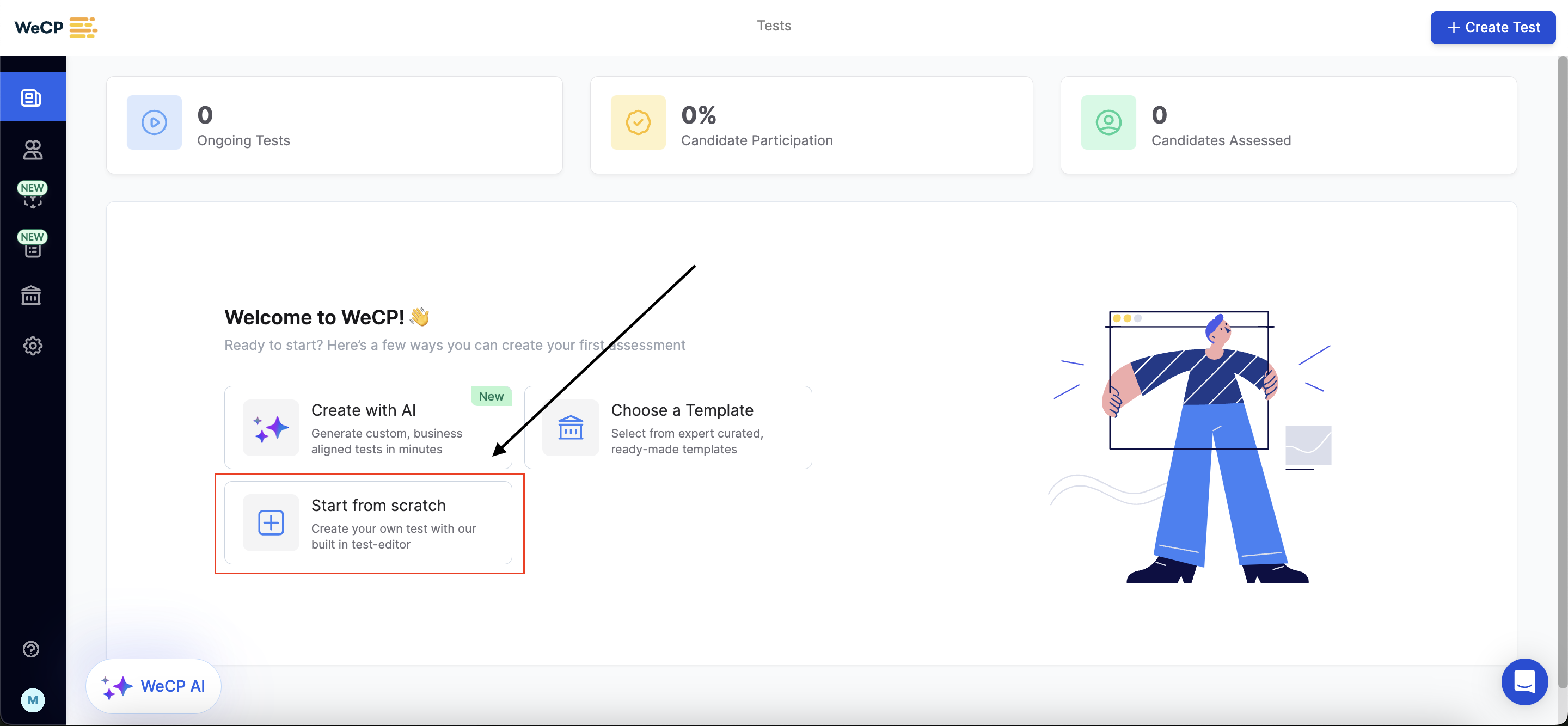Viewport: 1568px width, 726px height.
Task: Select the Start from scratch card
Action: (x=367, y=523)
